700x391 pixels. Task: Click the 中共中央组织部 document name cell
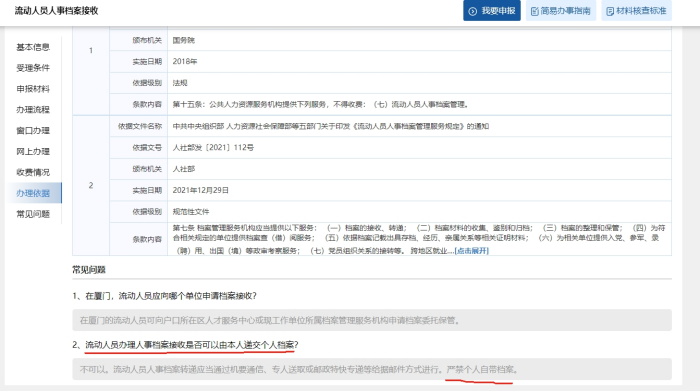click(x=419, y=126)
